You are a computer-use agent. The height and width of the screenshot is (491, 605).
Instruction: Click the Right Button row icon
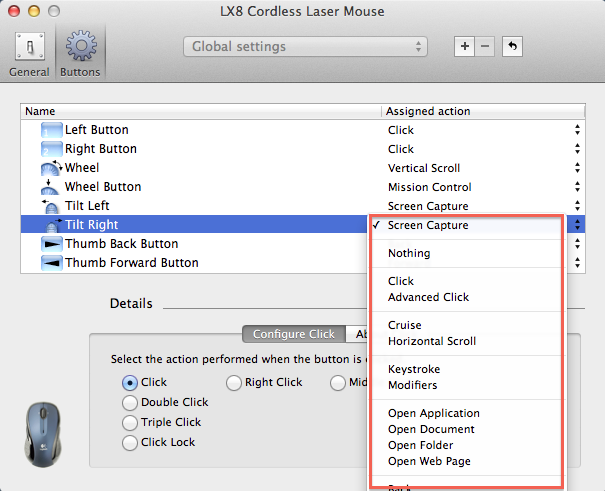(51, 149)
